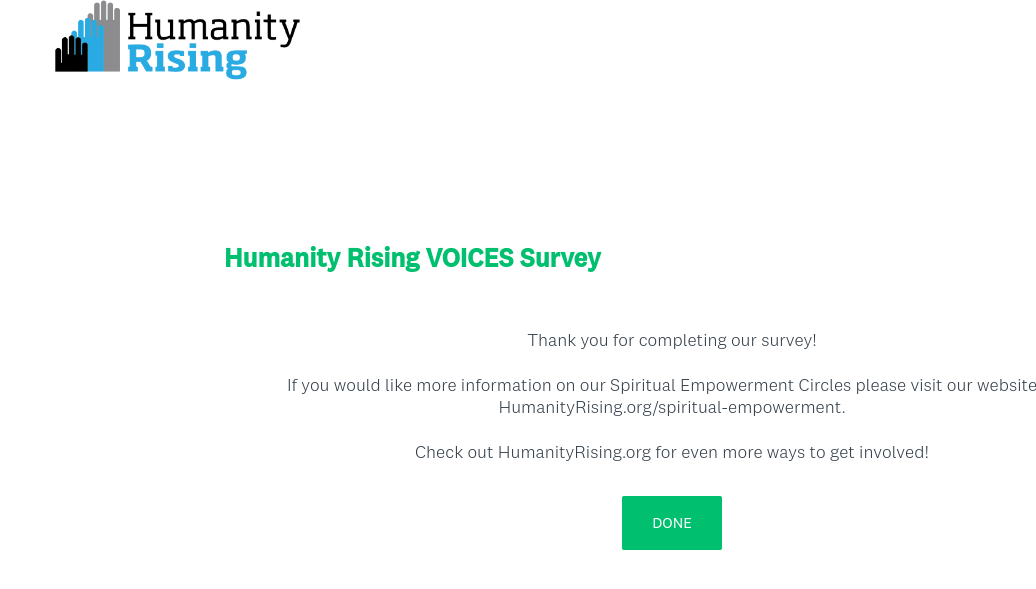The width and height of the screenshot is (1036, 589).
Task: Click the word "Survey" in the green heading
Action: pos(560,258)
